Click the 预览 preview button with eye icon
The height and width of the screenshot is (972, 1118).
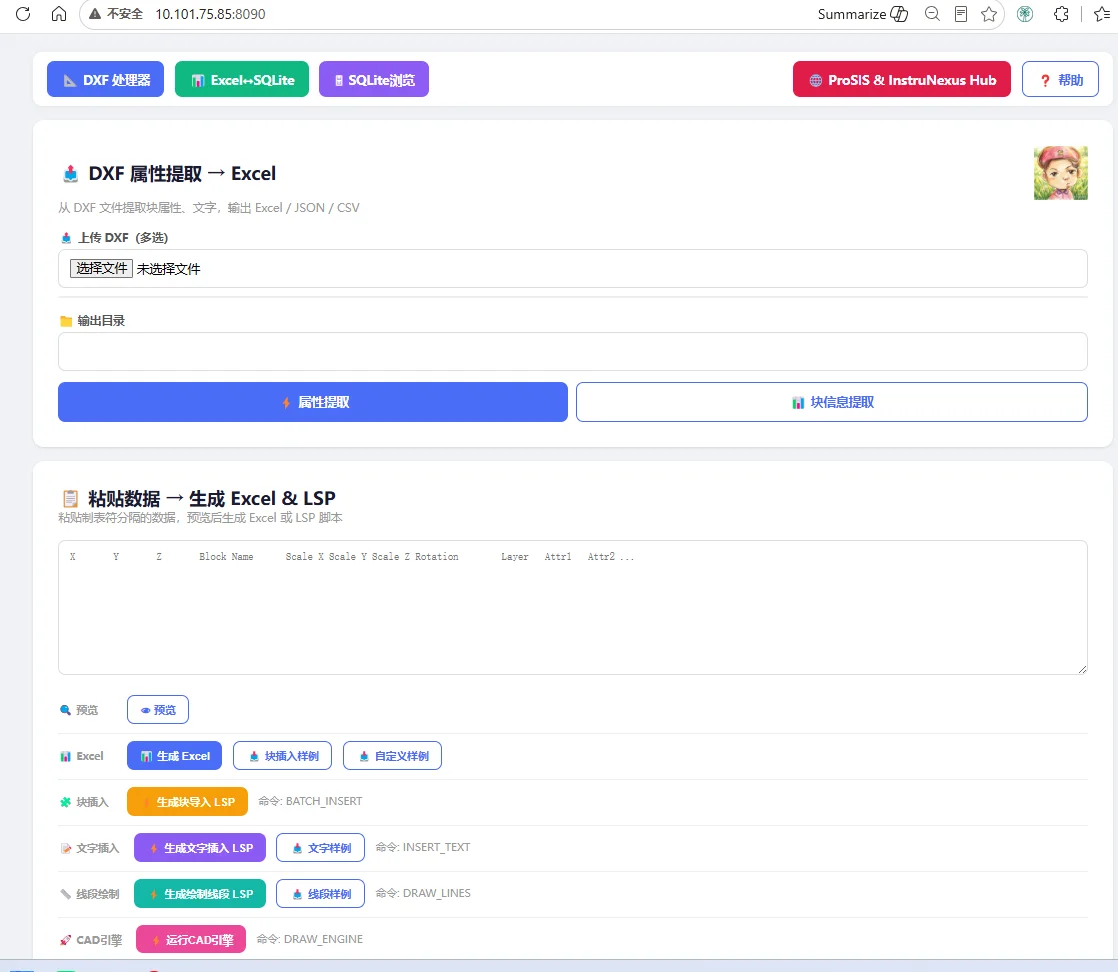coord(158,710)
